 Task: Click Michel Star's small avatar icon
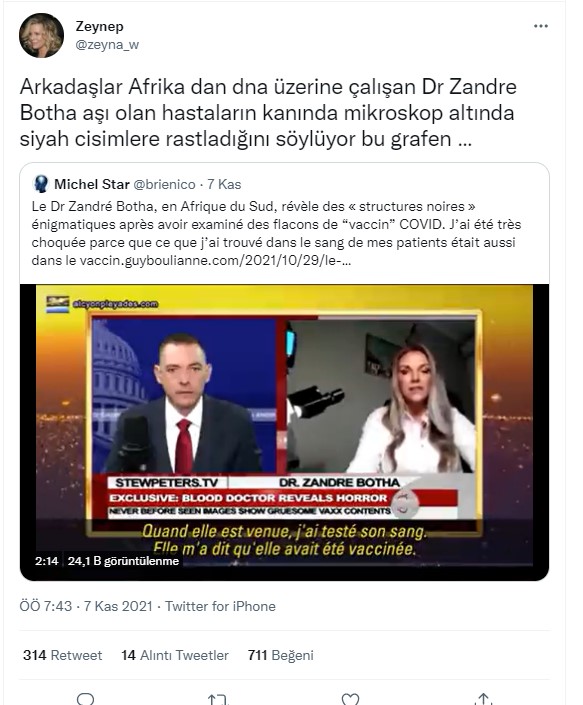[x=41, y=184]
